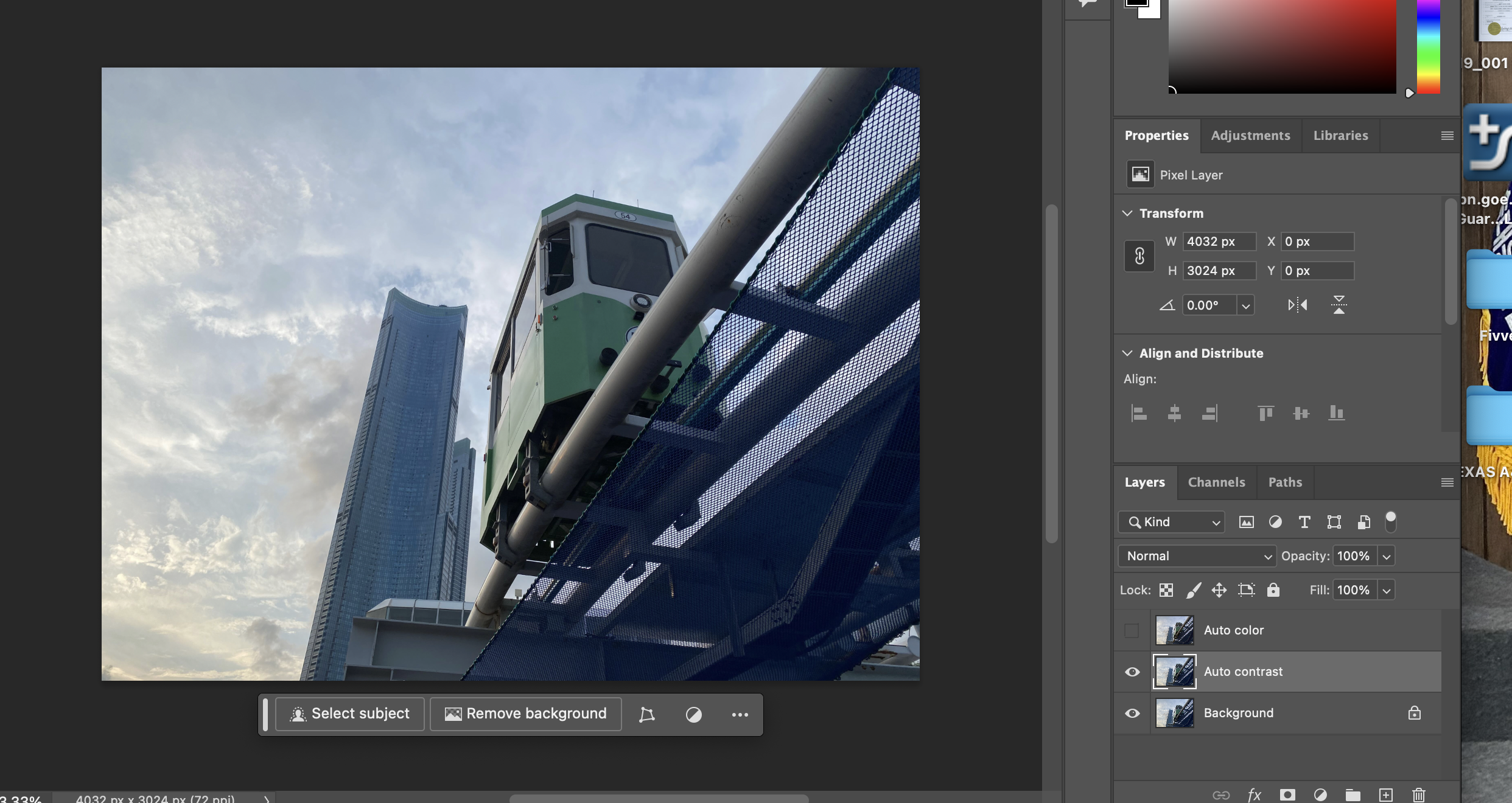Hide the Background layer
Viewport: 1512px width, 803px height.
click(1132, 713)
